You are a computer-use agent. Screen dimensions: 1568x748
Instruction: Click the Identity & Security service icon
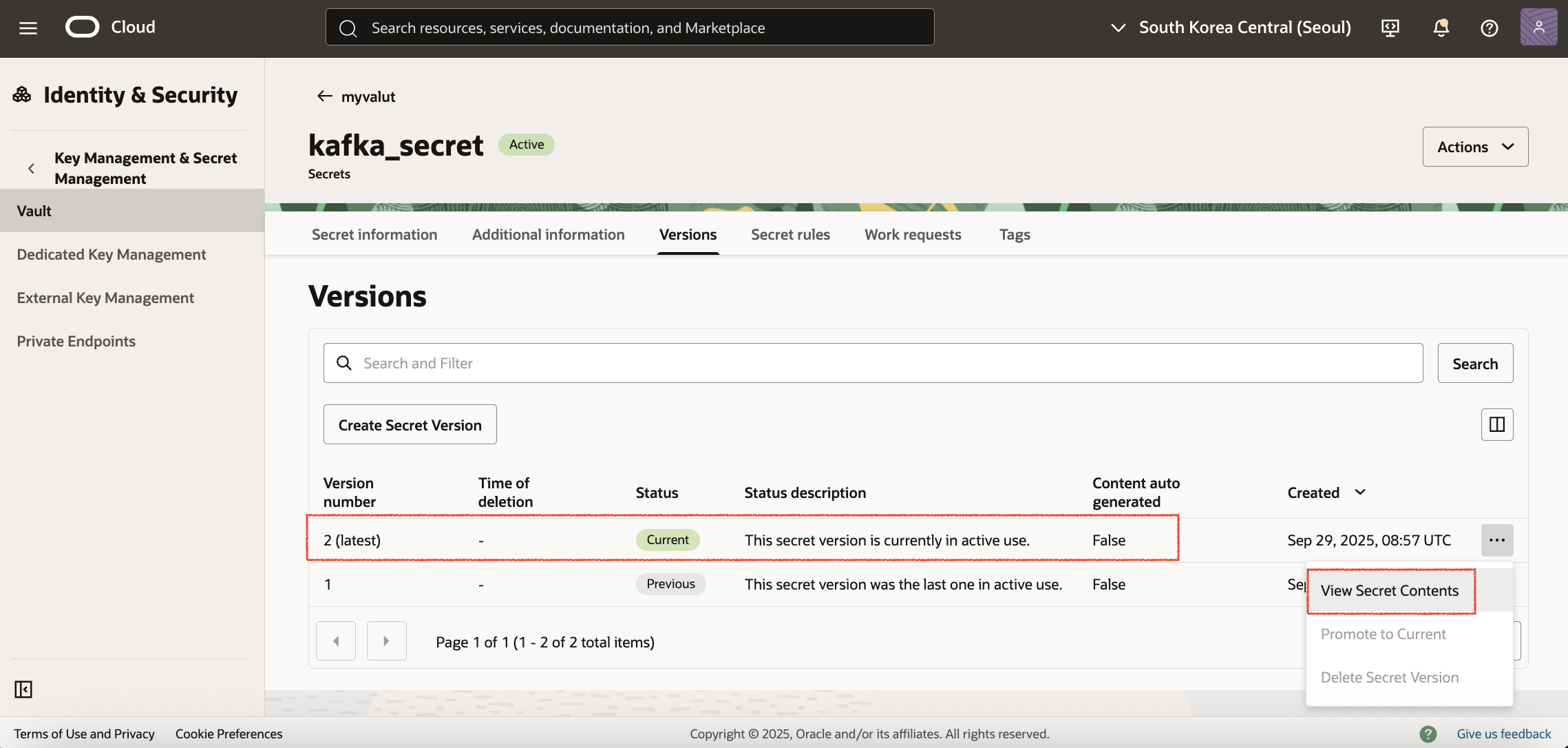22,94
